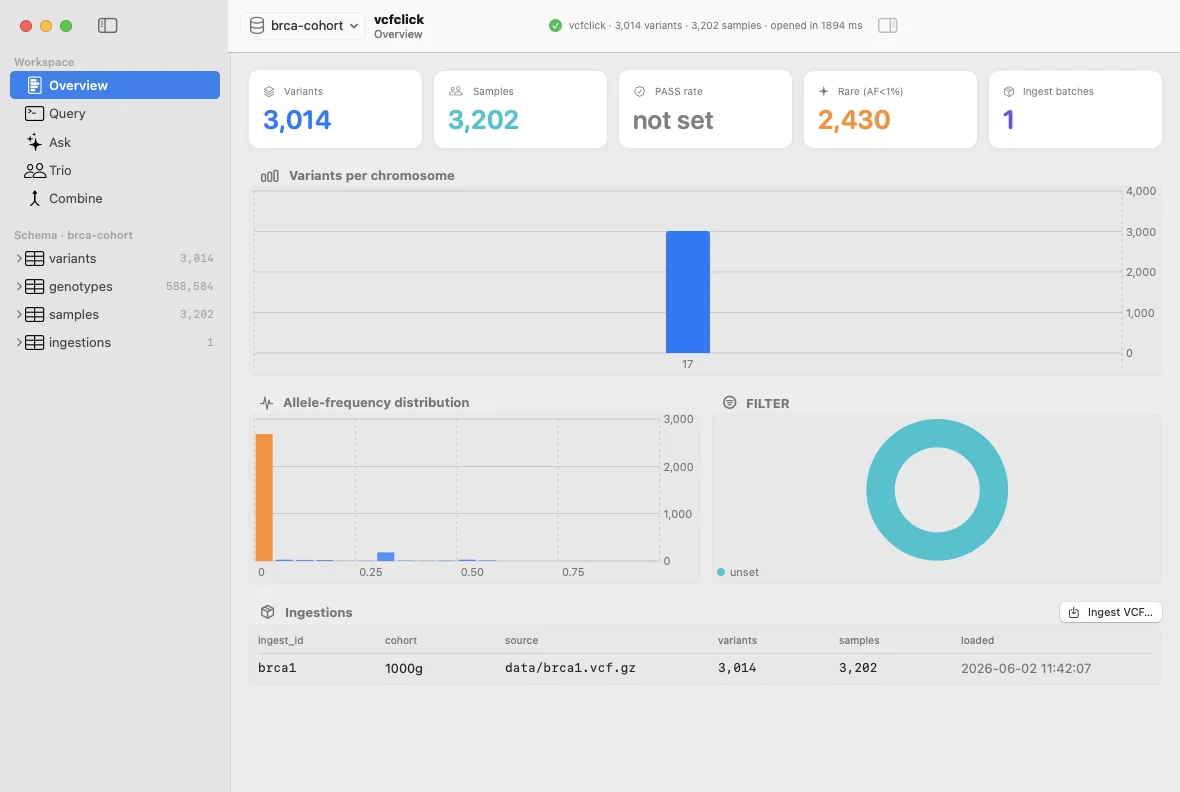Viewport: 1180px width, 792px height.
Task: Click the 2026-06-02 11:42:07 loaded timestamp
Action: (1026, 669)
